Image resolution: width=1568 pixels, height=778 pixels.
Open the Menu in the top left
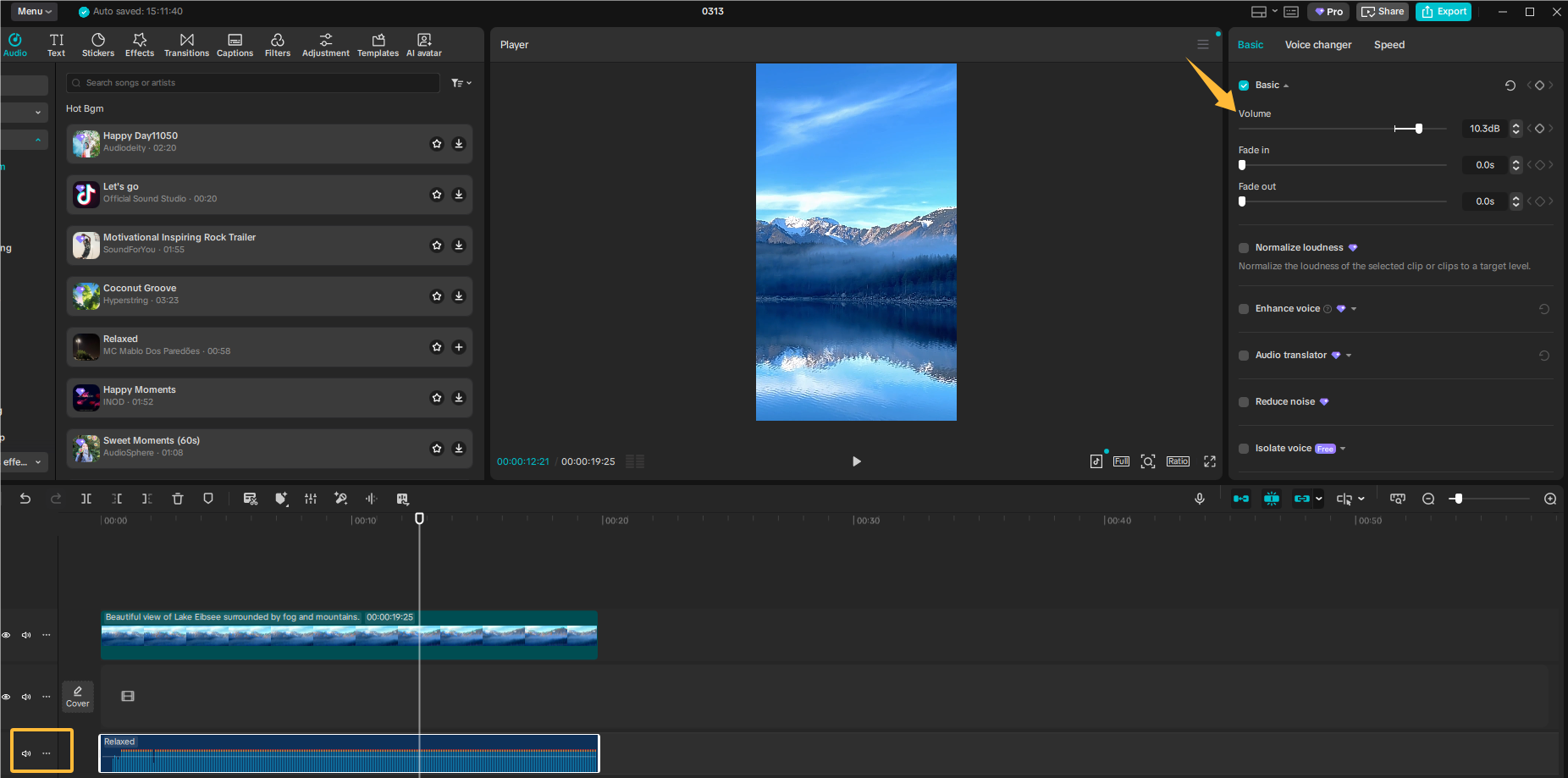tap(32, 11)
